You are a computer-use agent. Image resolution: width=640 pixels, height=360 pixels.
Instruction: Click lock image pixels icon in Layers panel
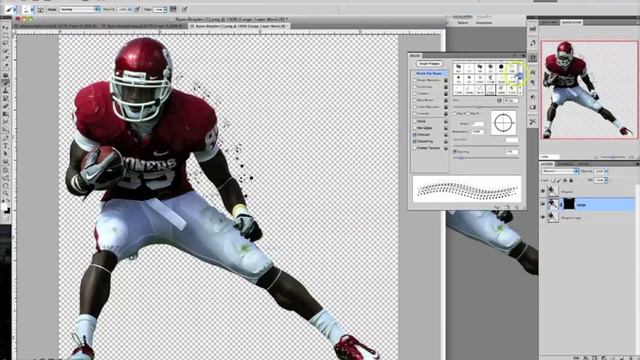559,180
